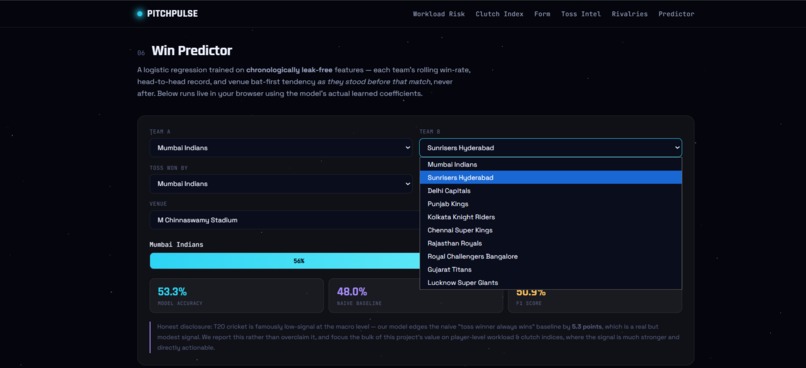806x368 pixels.
Task: Click the Win Predictor heading
Action: pyautogui.click(x=192, y=50)
